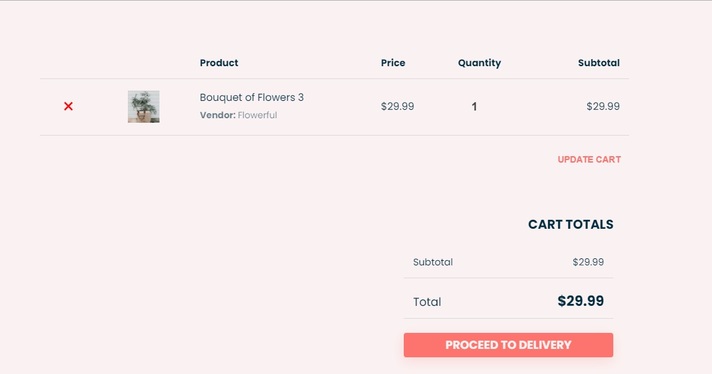Open the Bouquet of Flowers 3 product link
This screenshot has height=374, width=712.
(252, 98)
